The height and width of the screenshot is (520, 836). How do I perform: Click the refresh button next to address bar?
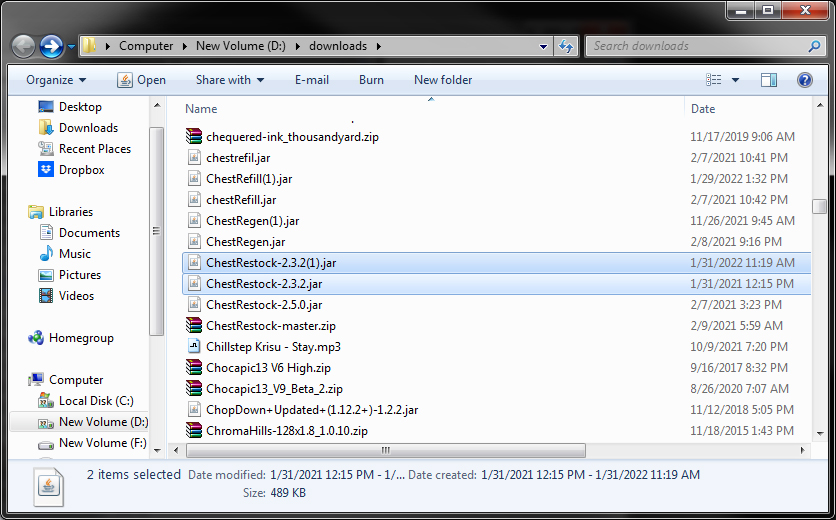point(566,46)
